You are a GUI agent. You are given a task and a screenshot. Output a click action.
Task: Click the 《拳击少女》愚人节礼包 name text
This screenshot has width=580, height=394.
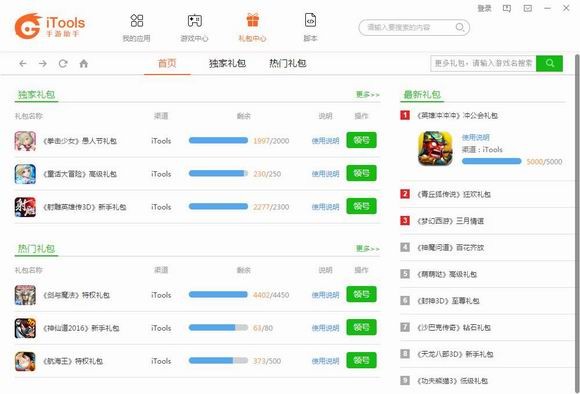click(x=80, y=141)
